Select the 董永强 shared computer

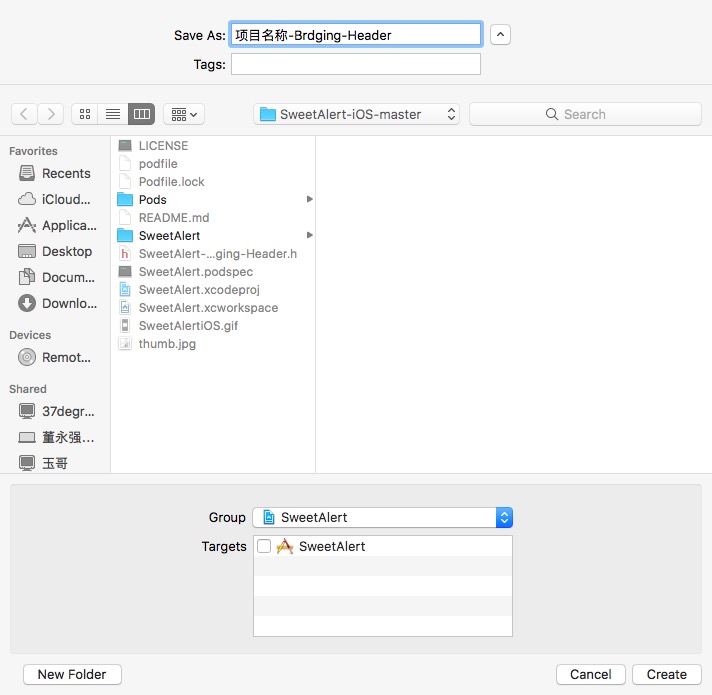click(x=57, y=437)
